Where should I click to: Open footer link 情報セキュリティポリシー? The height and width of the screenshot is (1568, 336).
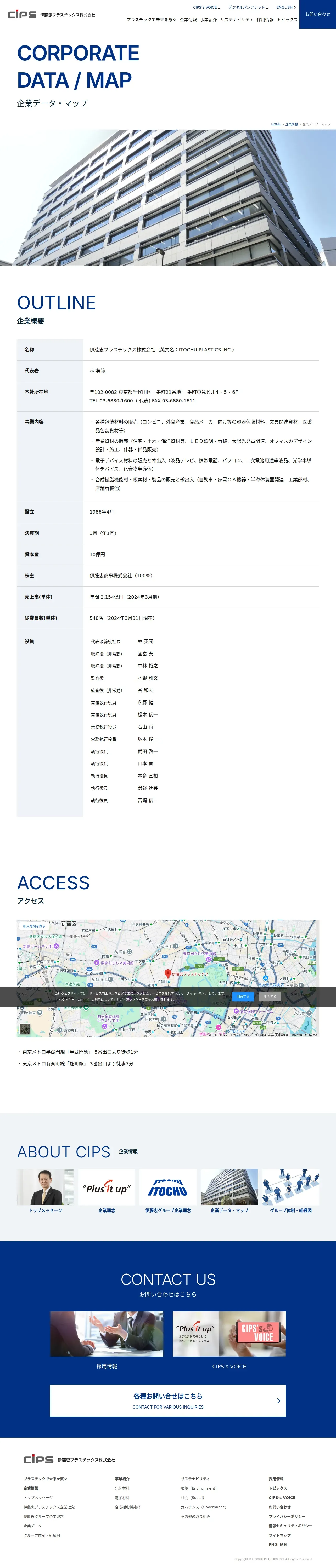click(x=290, y=1526)
